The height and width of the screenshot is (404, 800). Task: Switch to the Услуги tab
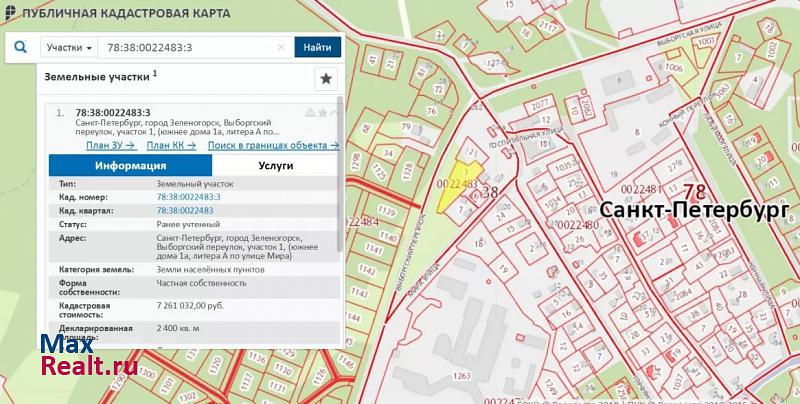tap(275, 166)
